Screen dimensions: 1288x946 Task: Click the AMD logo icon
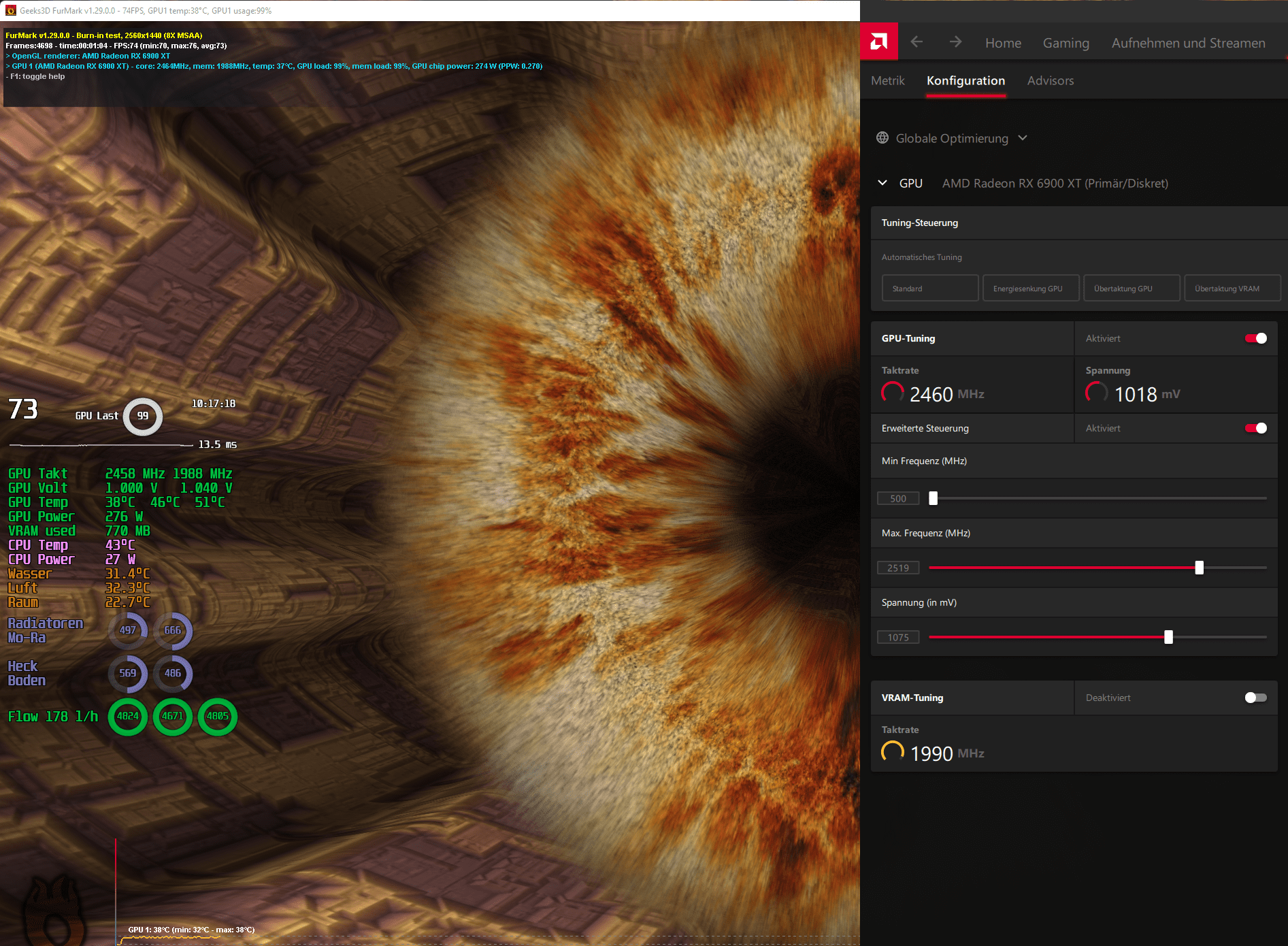[x=878, y=42]
